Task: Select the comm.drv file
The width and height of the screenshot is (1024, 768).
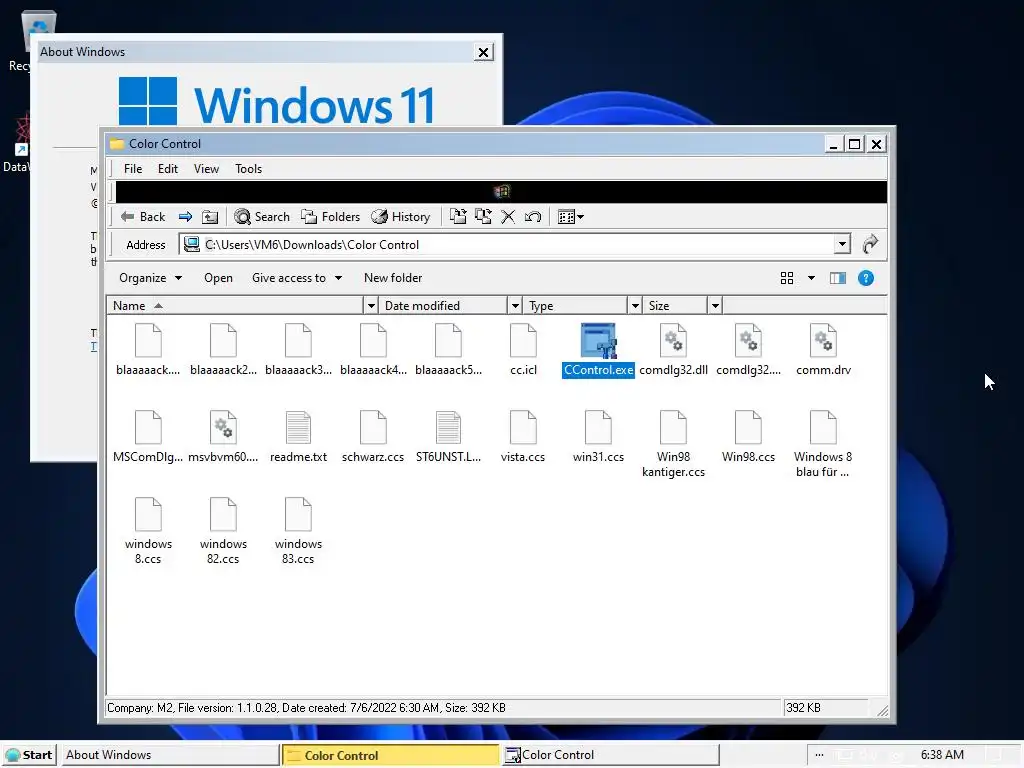Action: pyautogui.click(x=824, y=350)
